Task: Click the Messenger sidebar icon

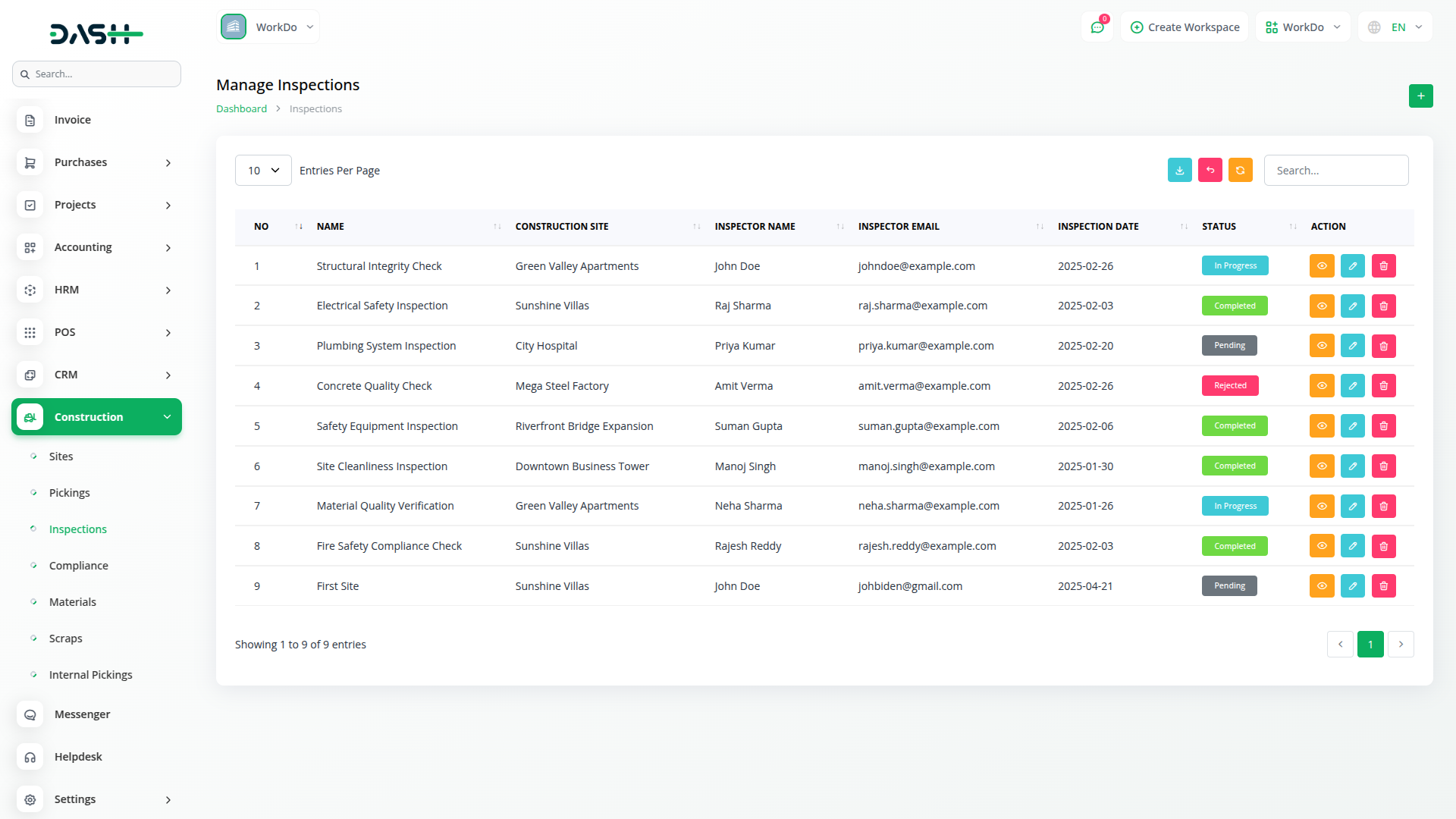Action: pos(30,714)
